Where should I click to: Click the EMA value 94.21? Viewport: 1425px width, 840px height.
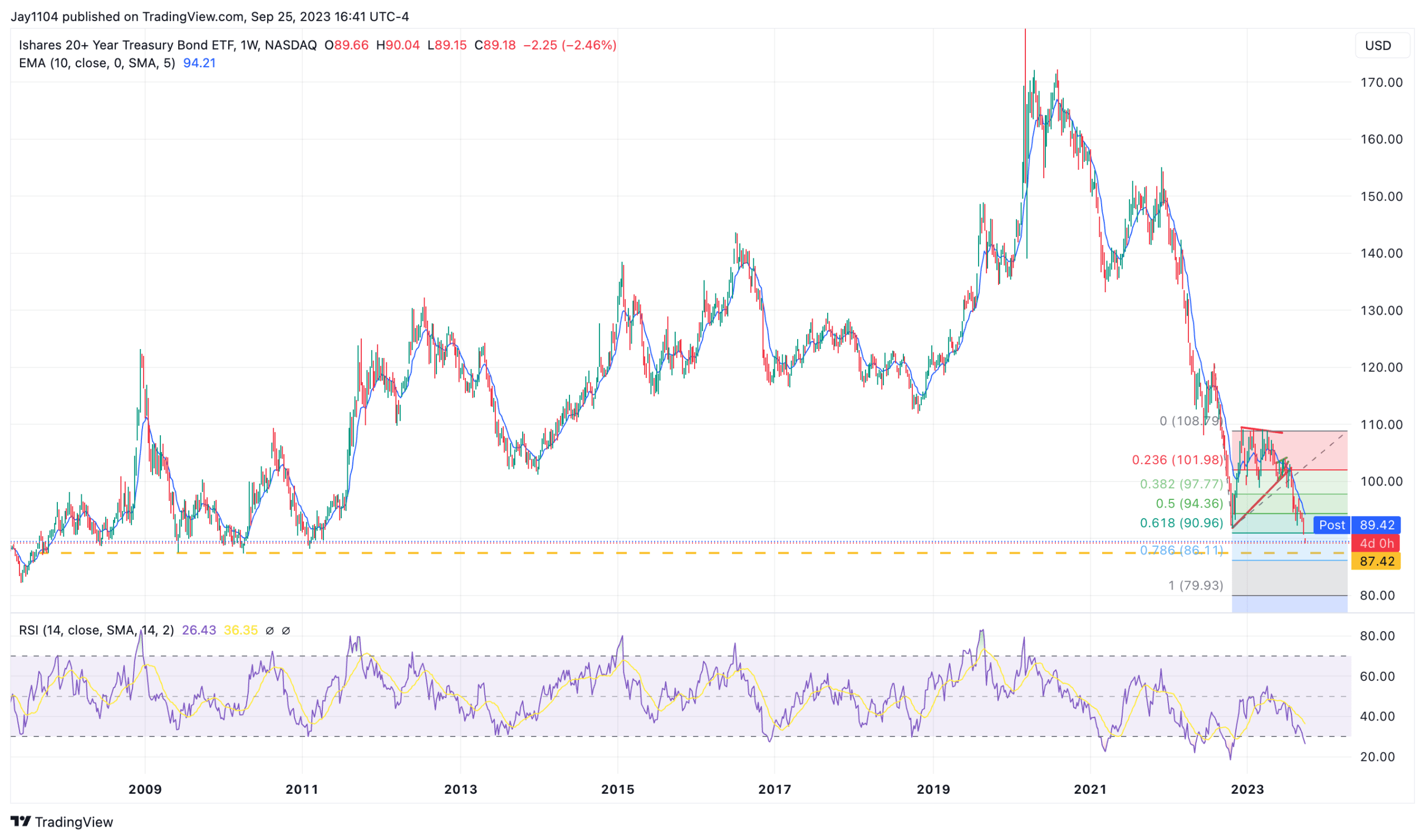click(199, 63)
